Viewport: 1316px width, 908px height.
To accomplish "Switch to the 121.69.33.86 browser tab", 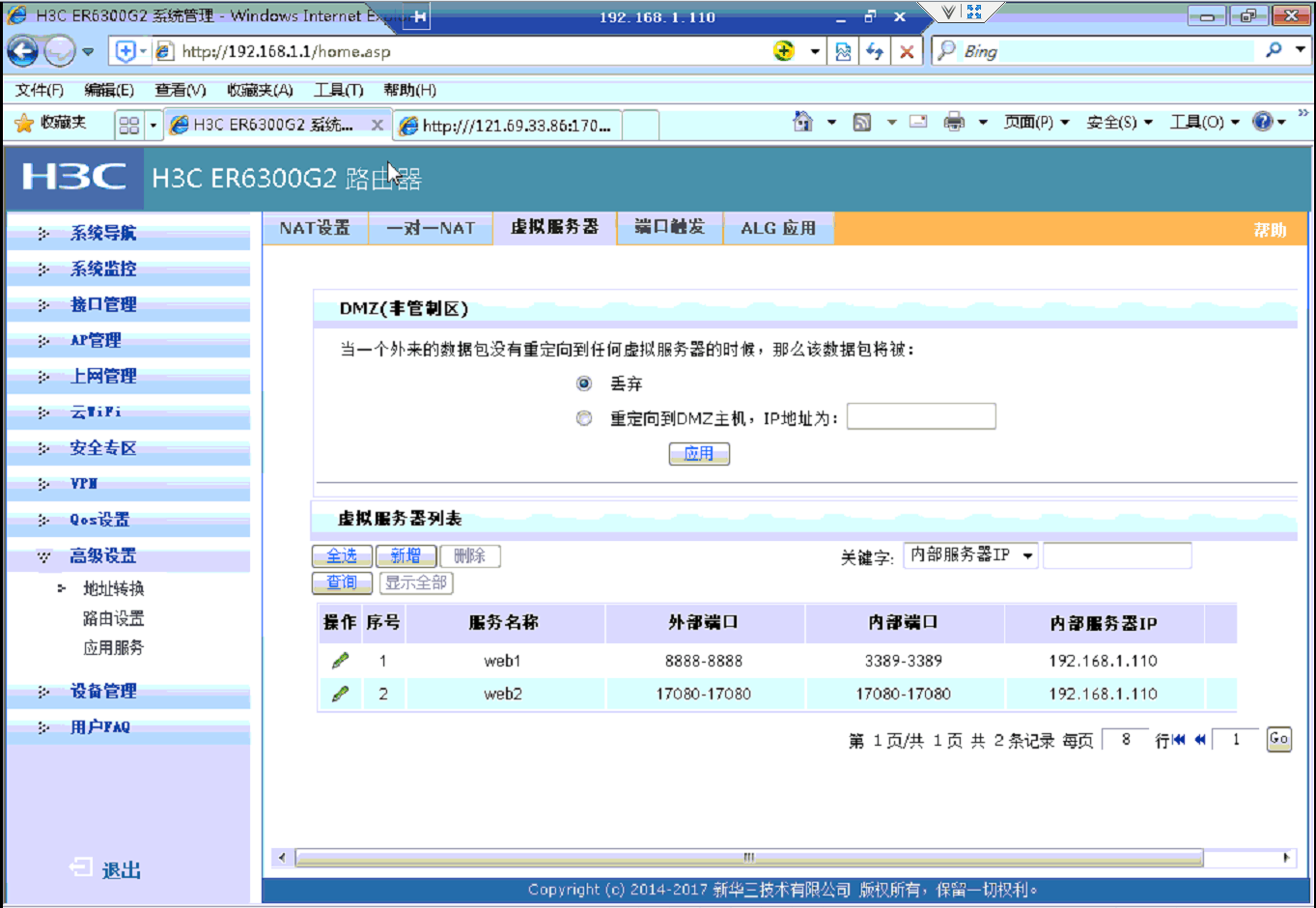I will (x=507, y=126).
